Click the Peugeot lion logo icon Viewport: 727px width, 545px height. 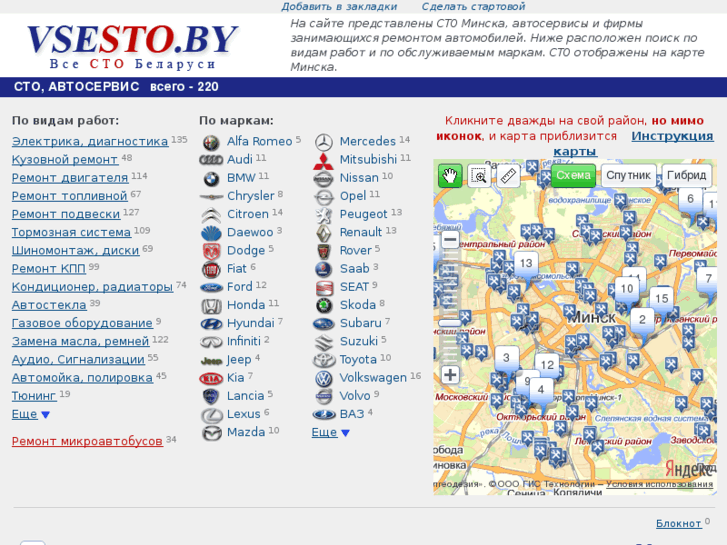coord(324,215)
